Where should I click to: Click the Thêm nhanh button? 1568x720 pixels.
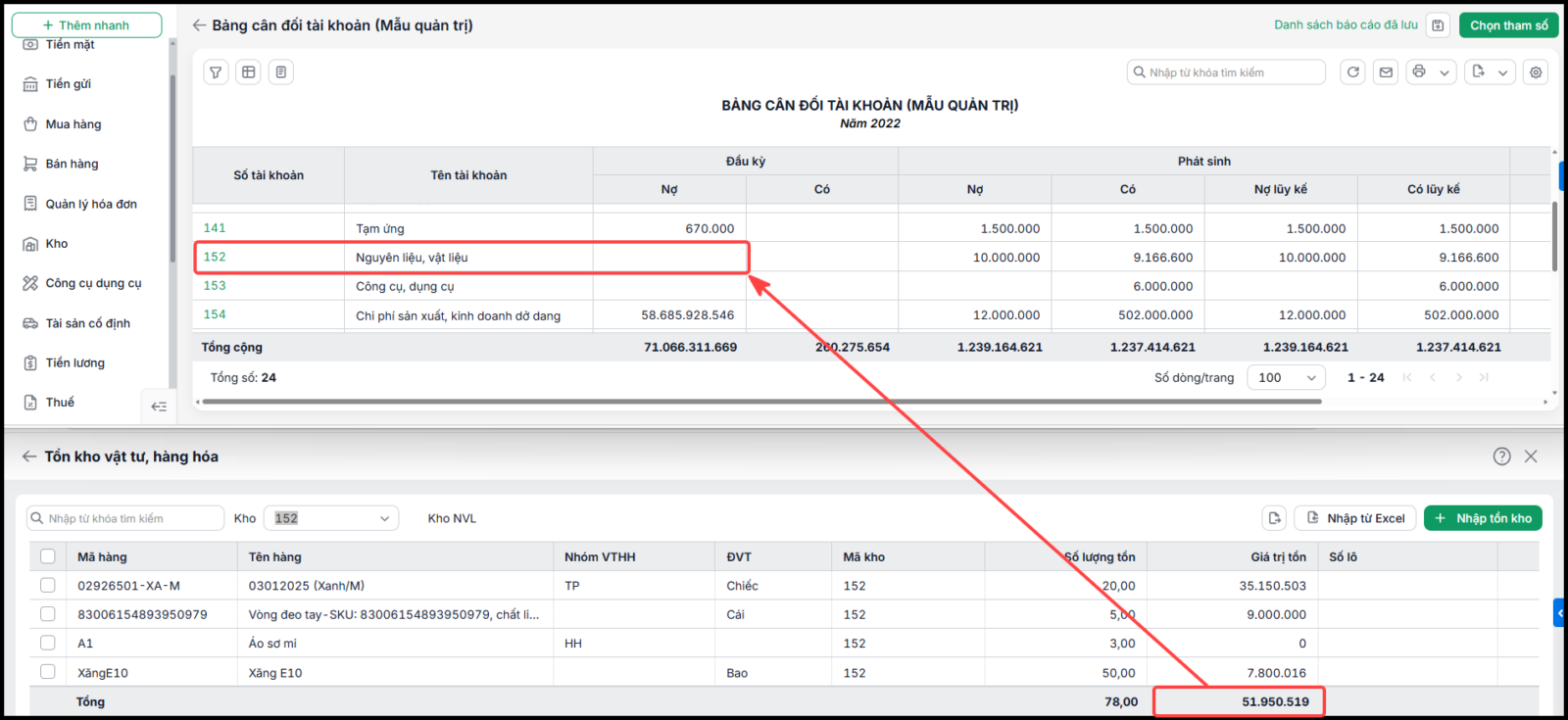coord(86,25)
